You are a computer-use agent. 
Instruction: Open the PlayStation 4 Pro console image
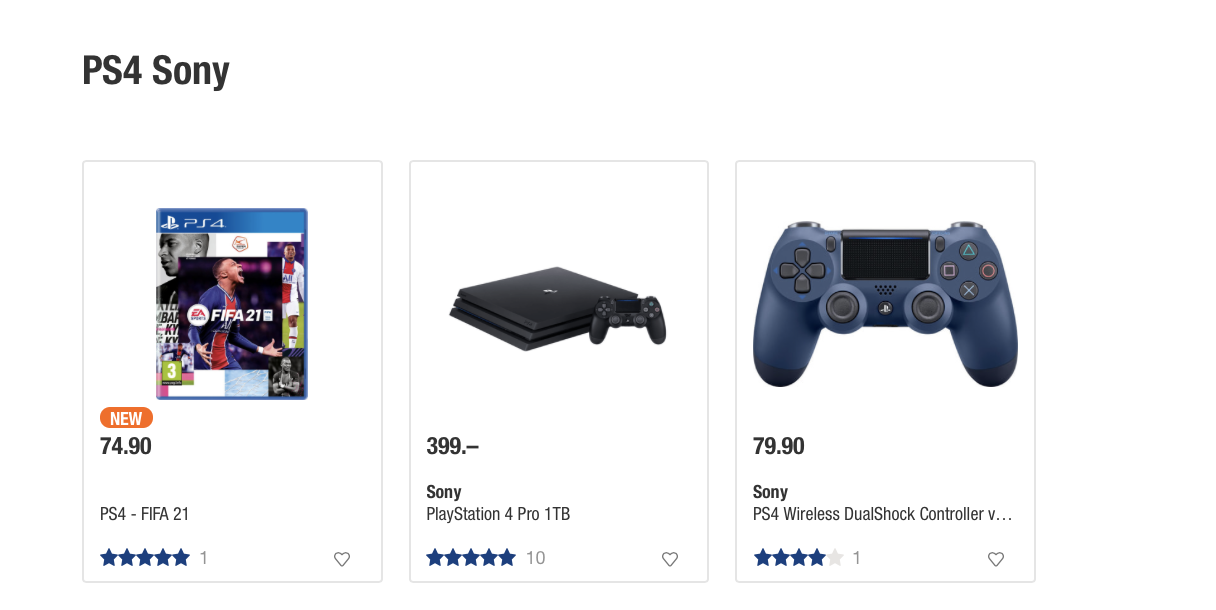558,305
